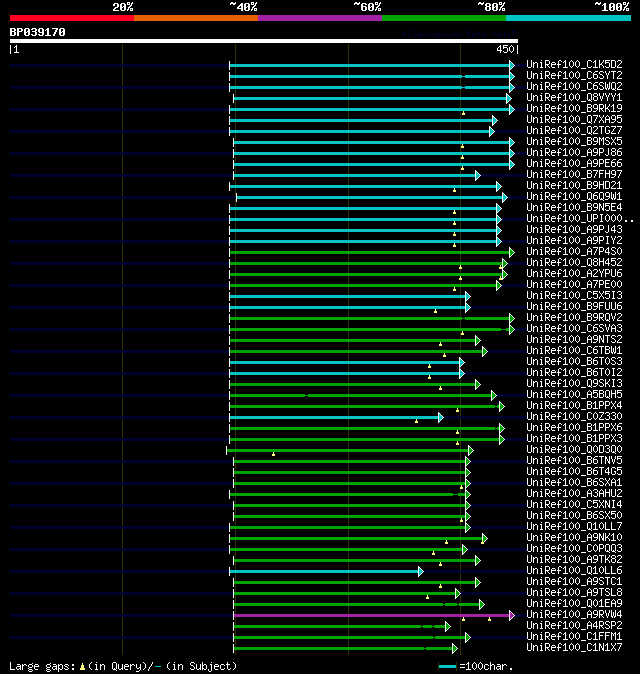Click the BP039170 query name
The image size is (640, 674).
tap(37, 33)
